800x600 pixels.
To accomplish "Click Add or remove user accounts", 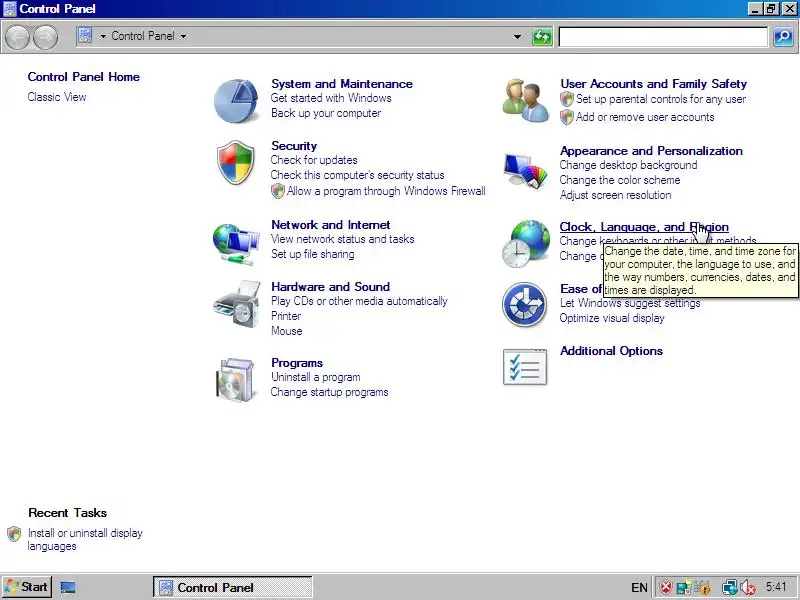I will 645,117.
